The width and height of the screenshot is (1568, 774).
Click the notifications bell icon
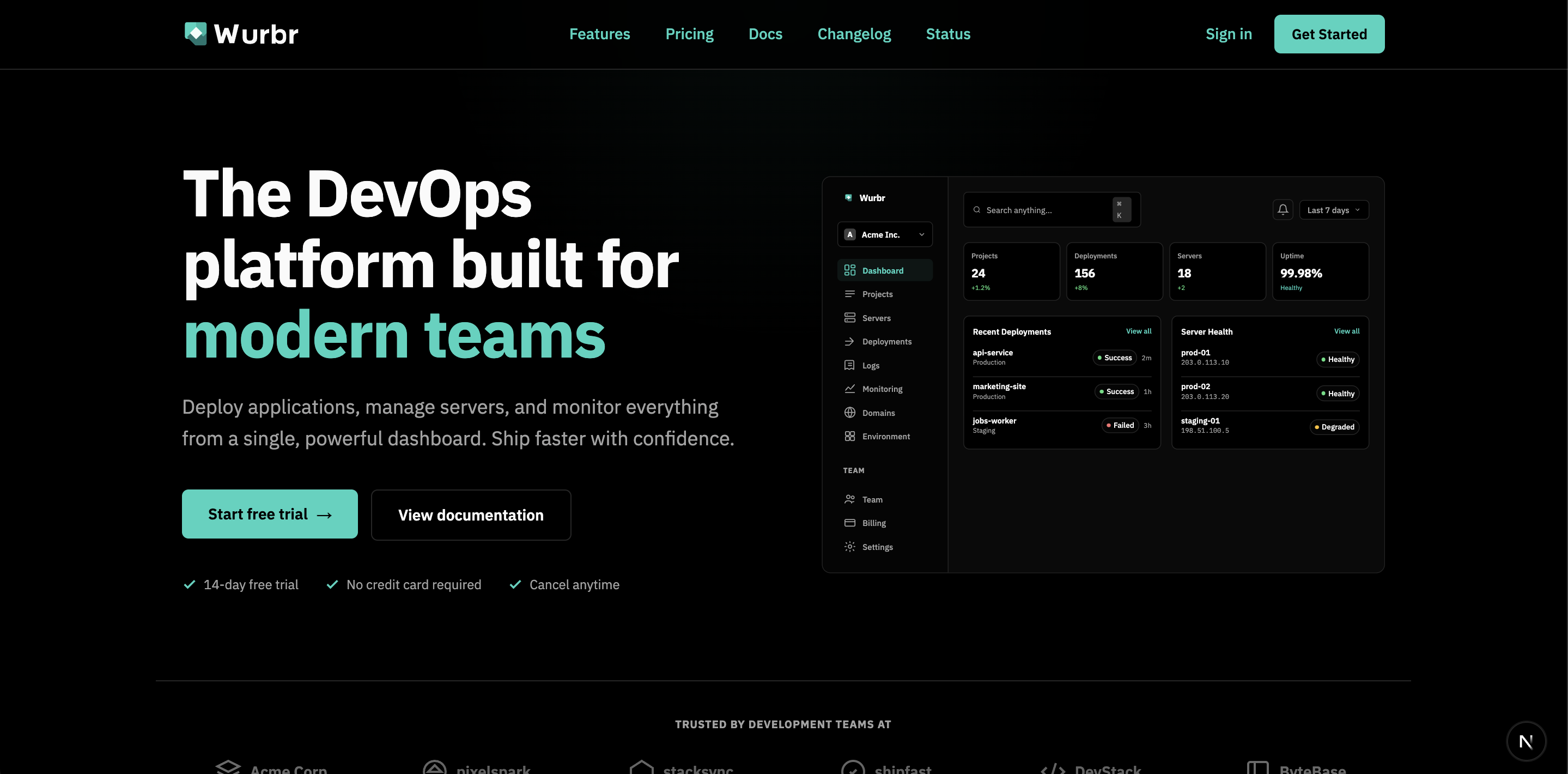pos(1283,209)
